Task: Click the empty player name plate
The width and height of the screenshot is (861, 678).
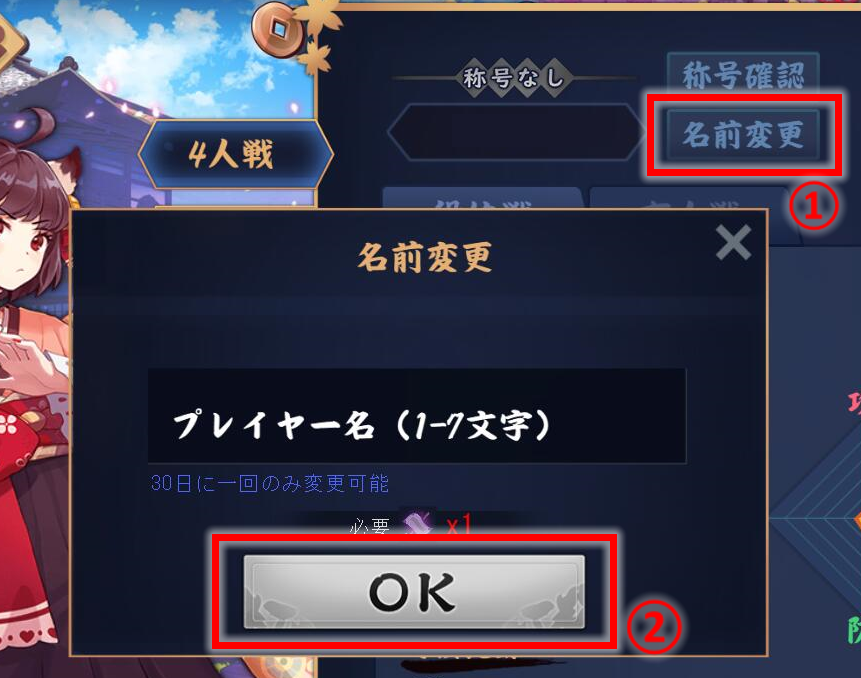Action: click(x=517, y=132)
